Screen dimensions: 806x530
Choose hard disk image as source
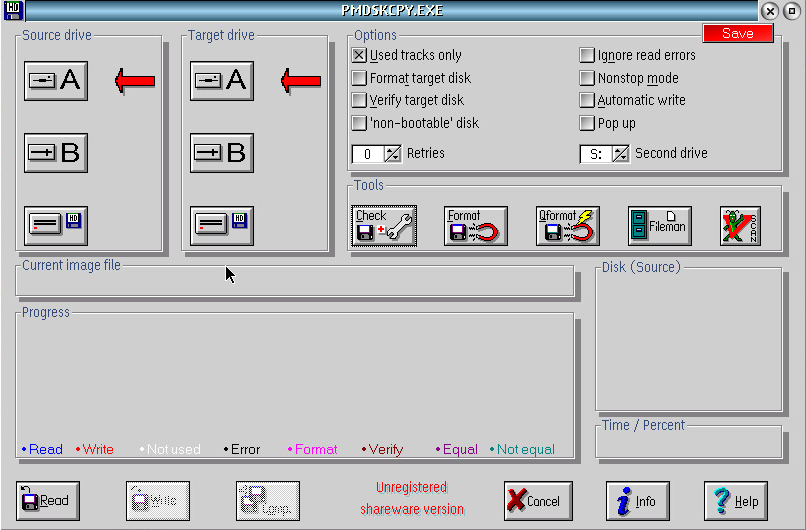click(x=56, y=226)
